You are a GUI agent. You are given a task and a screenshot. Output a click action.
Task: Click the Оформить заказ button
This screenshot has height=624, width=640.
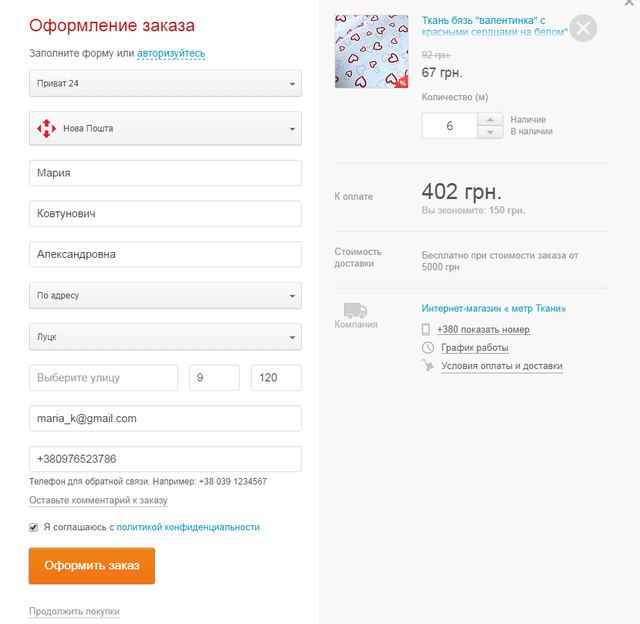tap(92, 566)
